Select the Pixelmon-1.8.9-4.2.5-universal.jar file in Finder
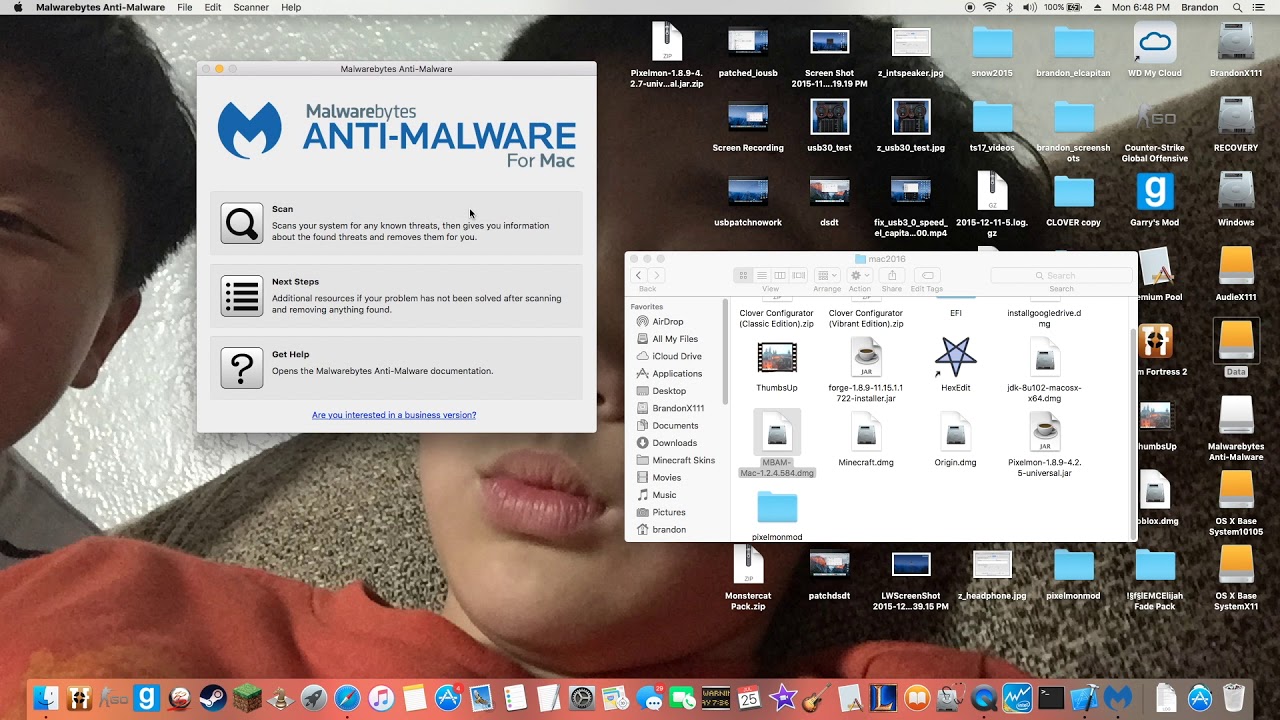The height and width of the screenshot is (720, 1280). [1044, 443]
